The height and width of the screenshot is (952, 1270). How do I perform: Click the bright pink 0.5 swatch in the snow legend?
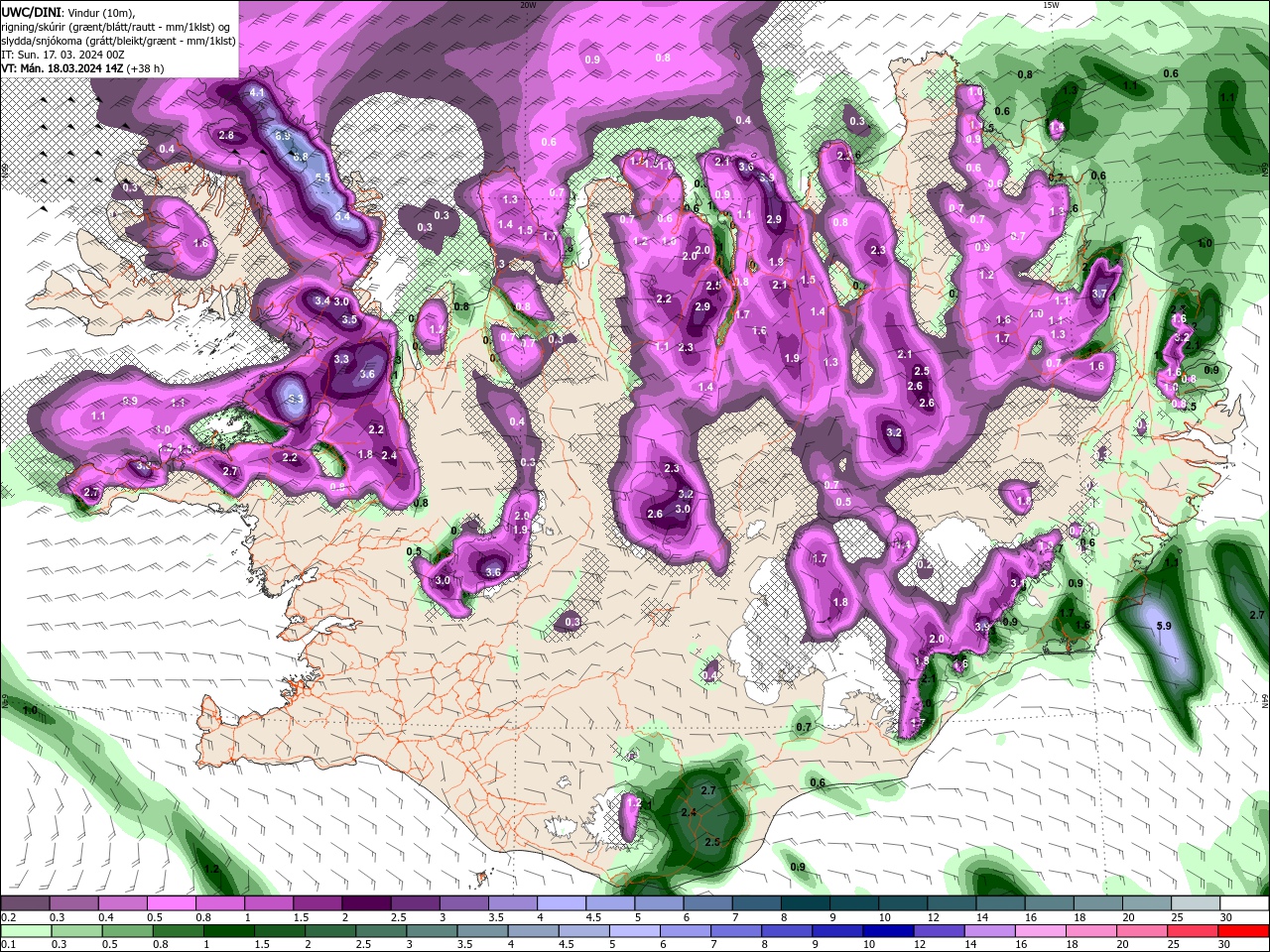(171, 903)
